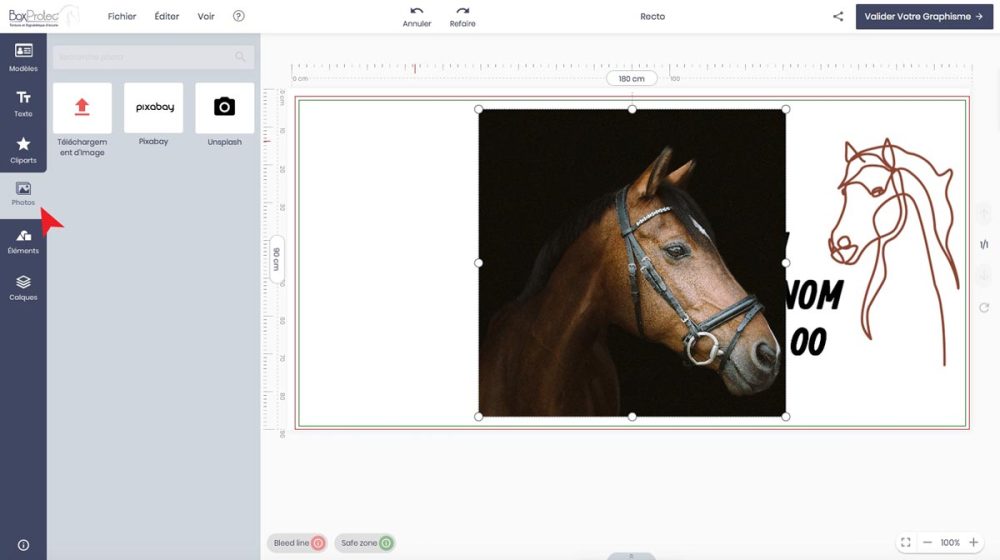Click zoom in plus button
The height and width of the screenshot is (560, 1000).
(973, 542)
